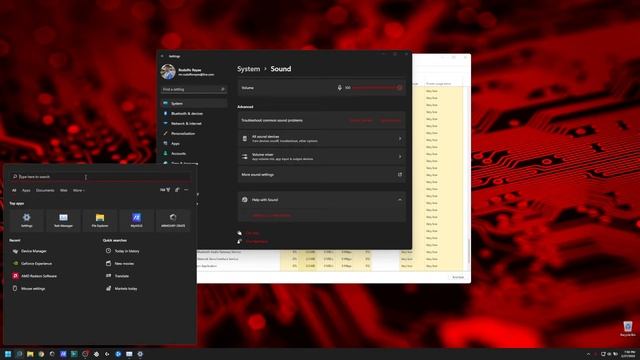Launch File Explorer from Top apps
This screenshot has height=360, width=640.
pos(100,220)
